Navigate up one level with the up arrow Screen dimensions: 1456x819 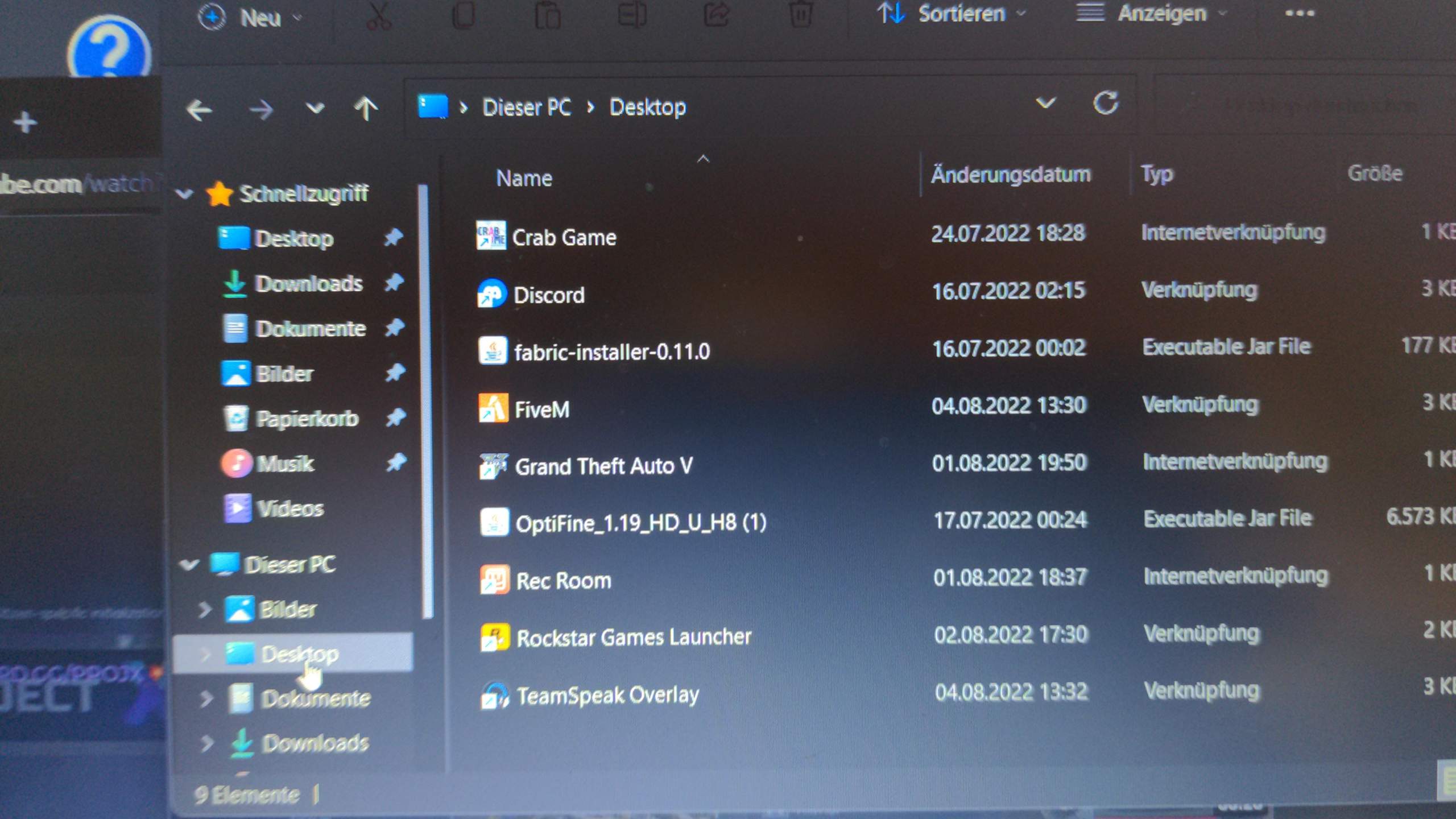(x=366, y=107)
